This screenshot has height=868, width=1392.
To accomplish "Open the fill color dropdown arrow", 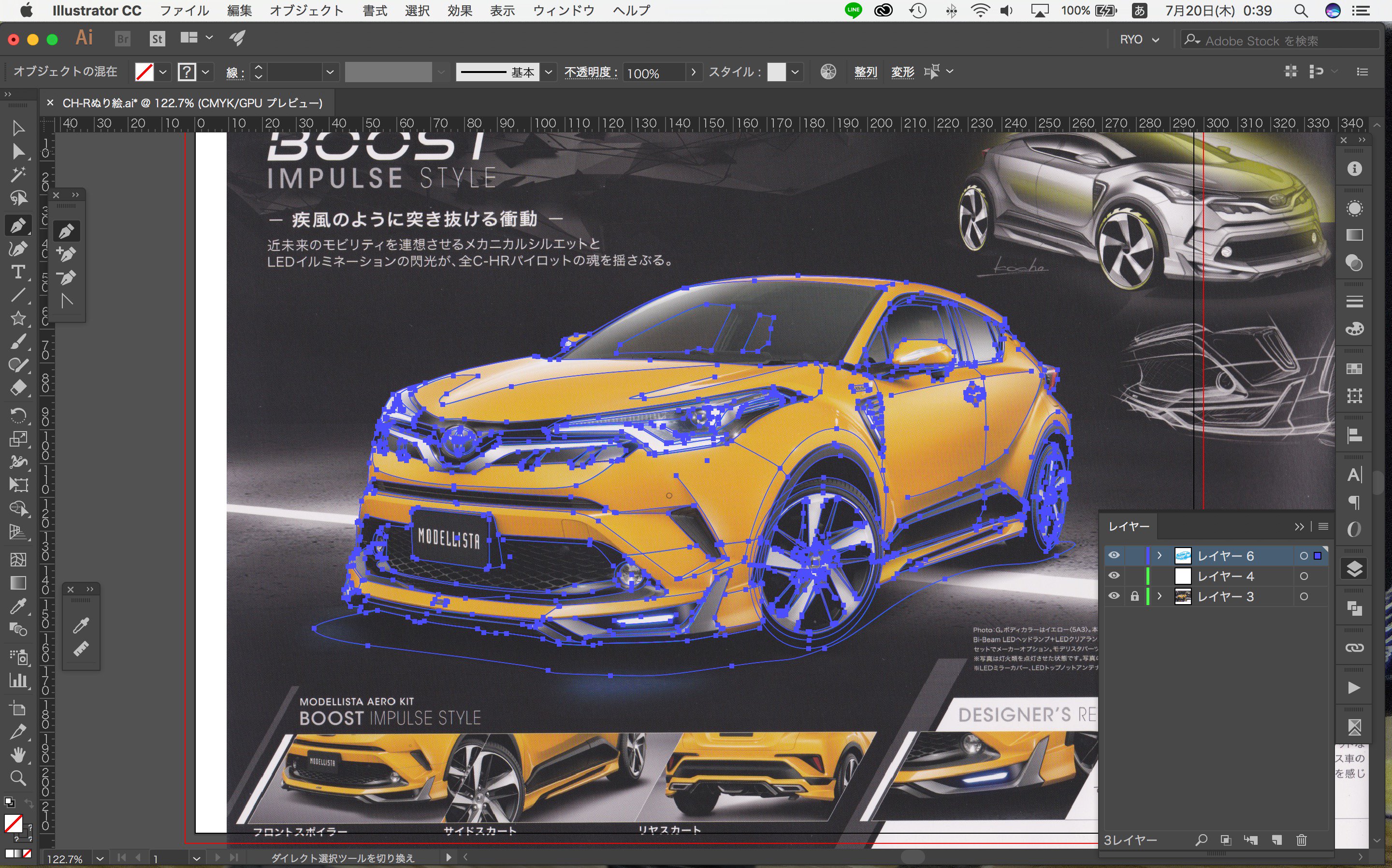I will point(163,72).
